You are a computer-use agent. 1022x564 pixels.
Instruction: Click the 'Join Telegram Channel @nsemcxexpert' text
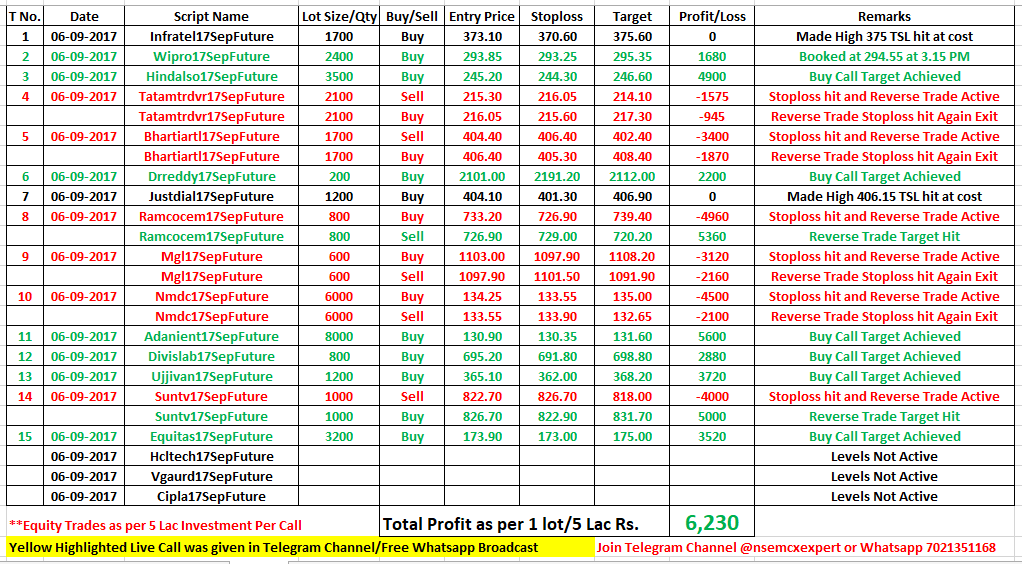click(796, 548)
